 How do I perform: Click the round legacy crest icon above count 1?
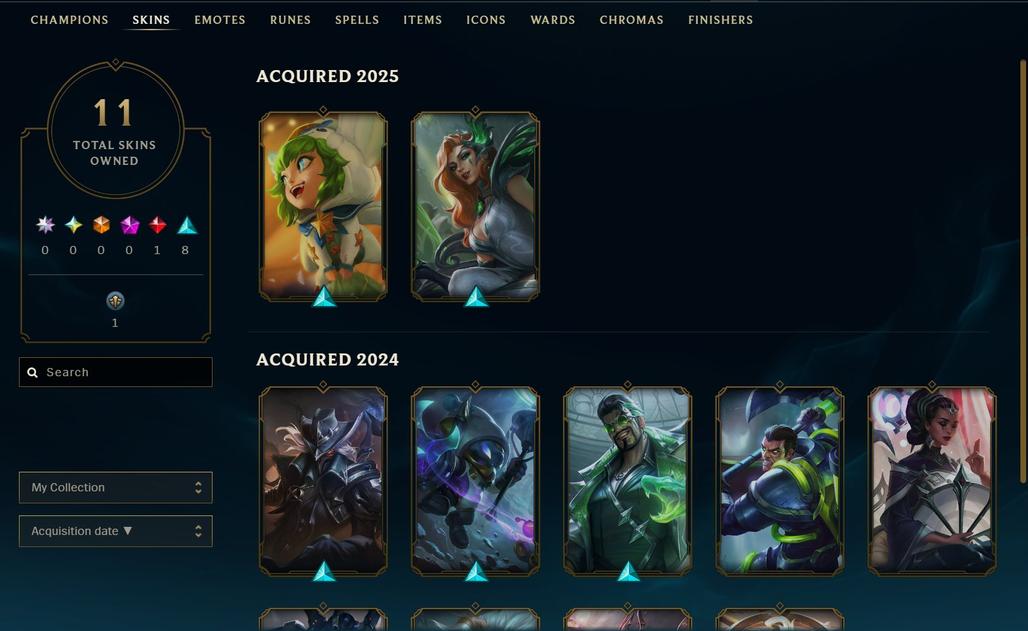[x=115, y=301]
